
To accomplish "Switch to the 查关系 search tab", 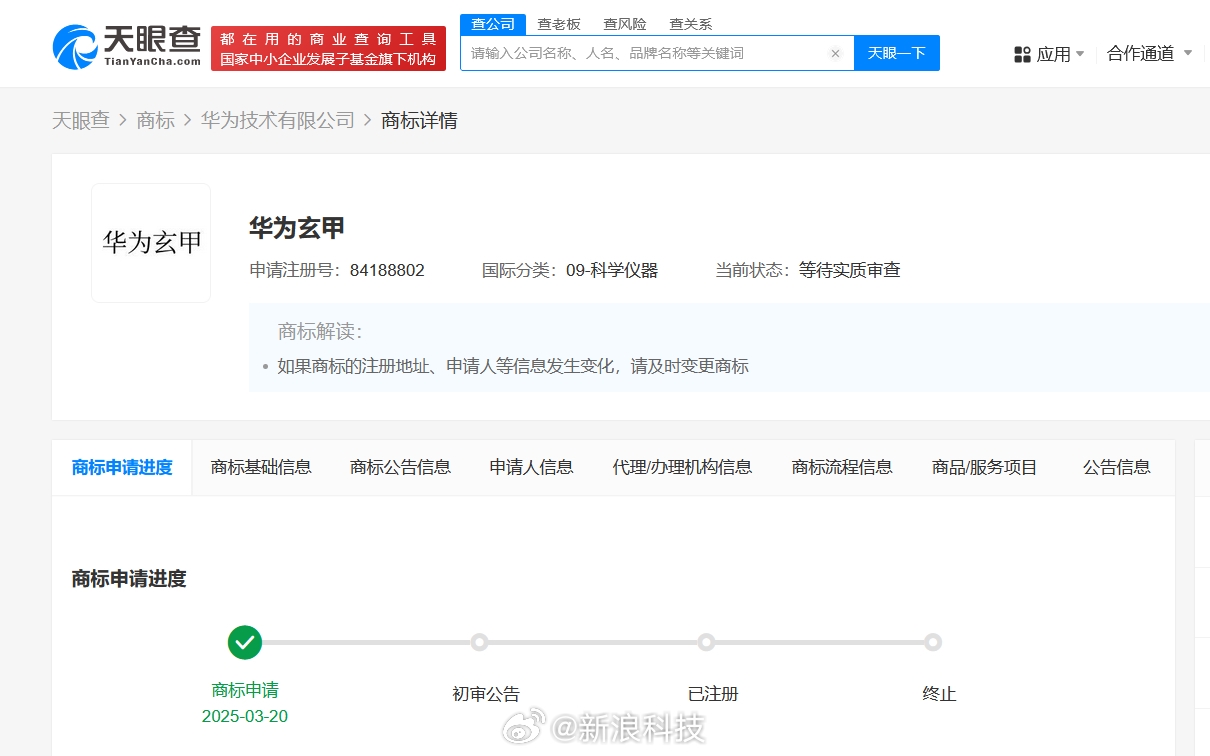I will 691,24.
